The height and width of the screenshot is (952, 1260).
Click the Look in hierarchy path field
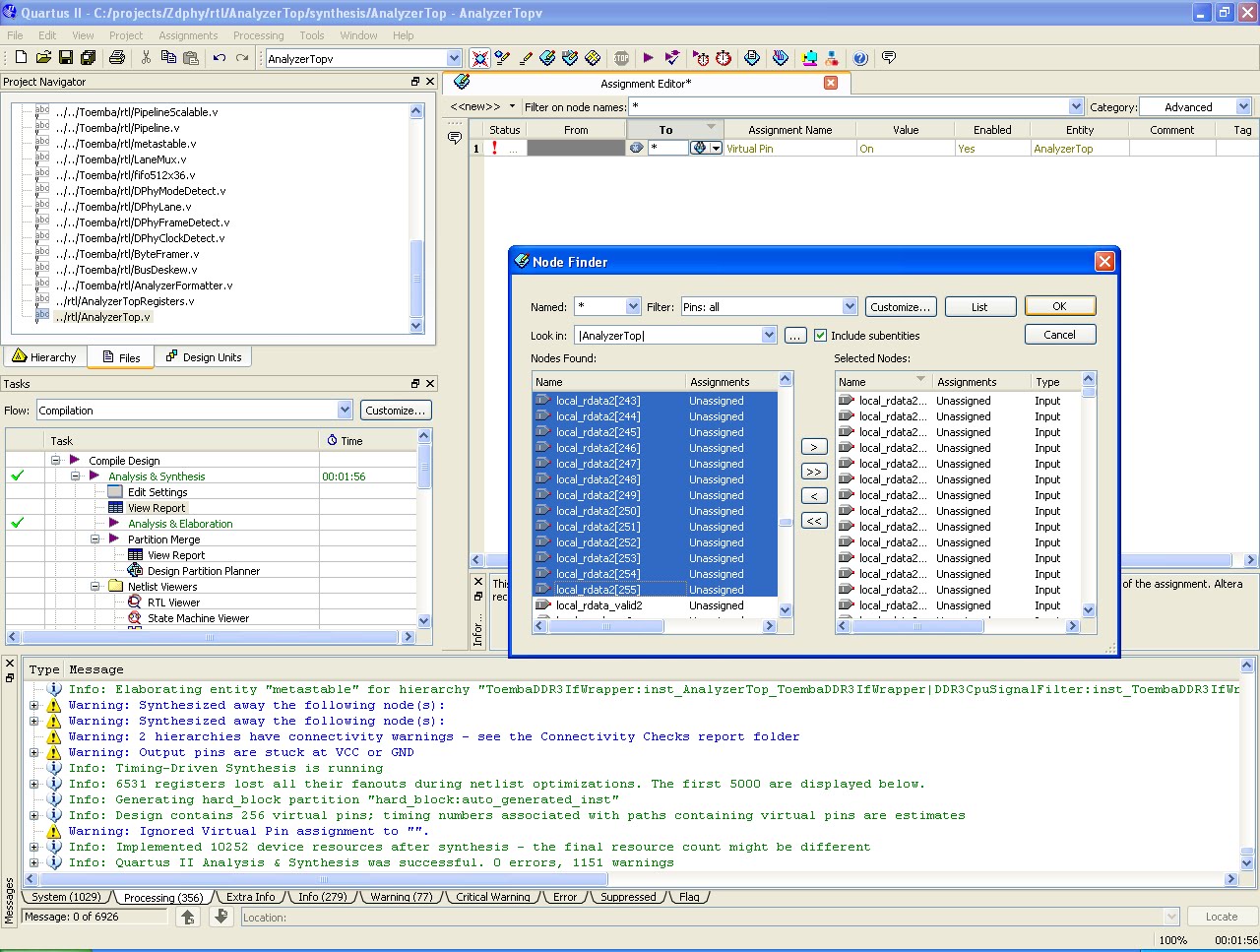click(x=668, y=336)
